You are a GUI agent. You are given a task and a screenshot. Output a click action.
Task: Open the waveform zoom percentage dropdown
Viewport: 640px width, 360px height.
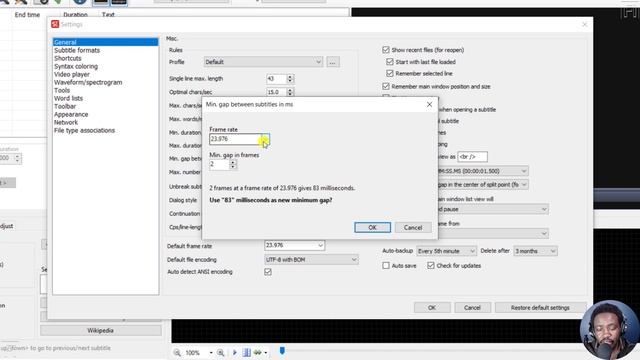211,353
